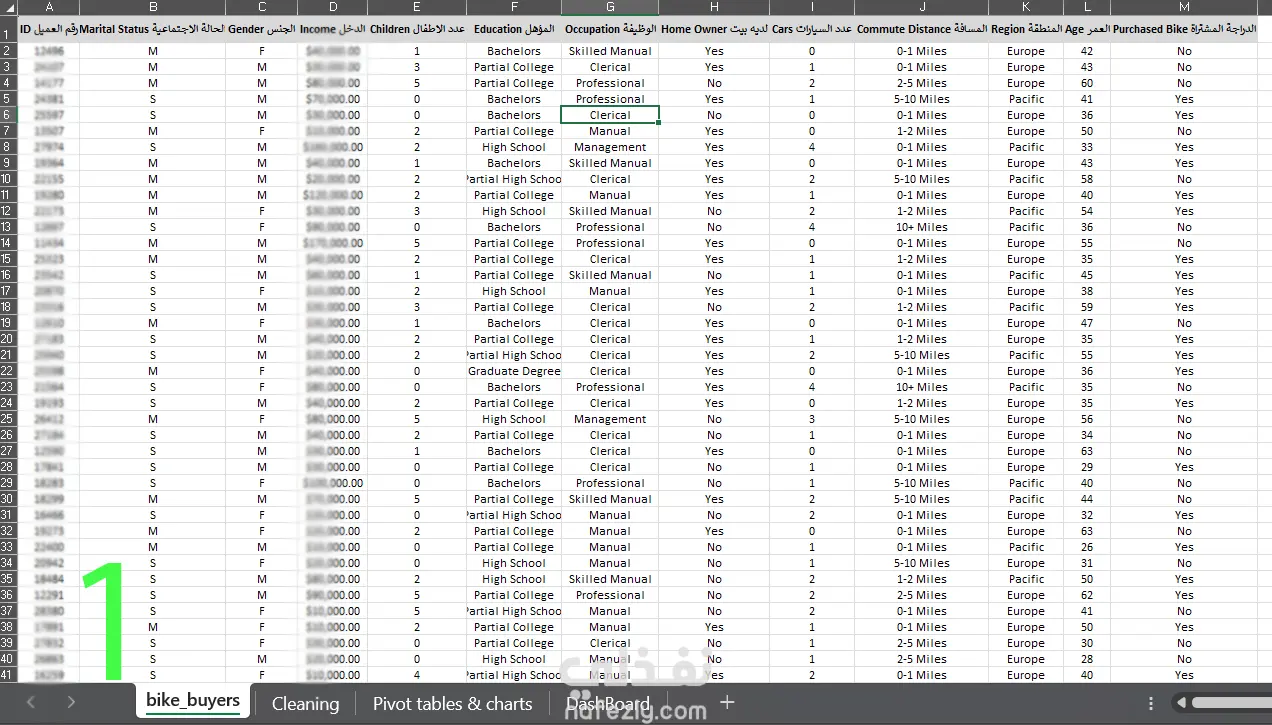This screenshot has width=1272, height=725.
Task: Click the Education header cell
Action: point(514,29)
